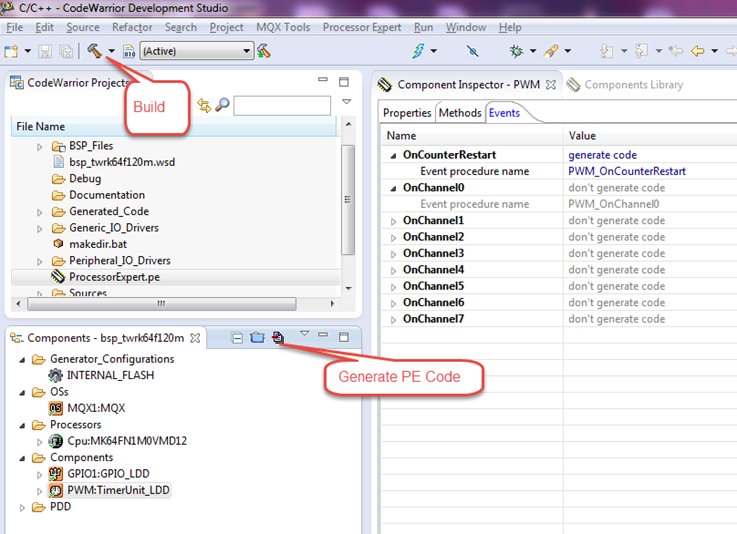This screenshot has width=737, height=534.
Task: Open the CodeWarrior Projects view menu triangle
Action: tap(346, 102)
